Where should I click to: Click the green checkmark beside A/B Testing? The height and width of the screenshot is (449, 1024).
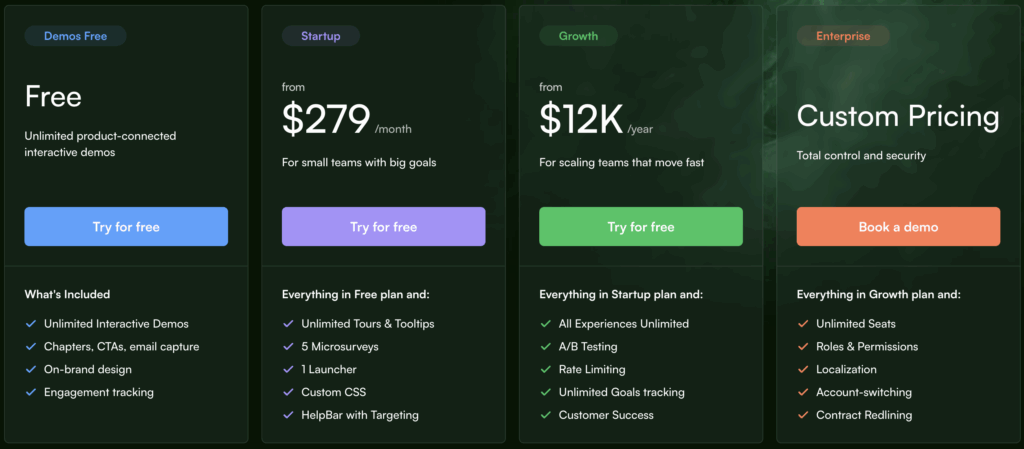pos(545,347)
